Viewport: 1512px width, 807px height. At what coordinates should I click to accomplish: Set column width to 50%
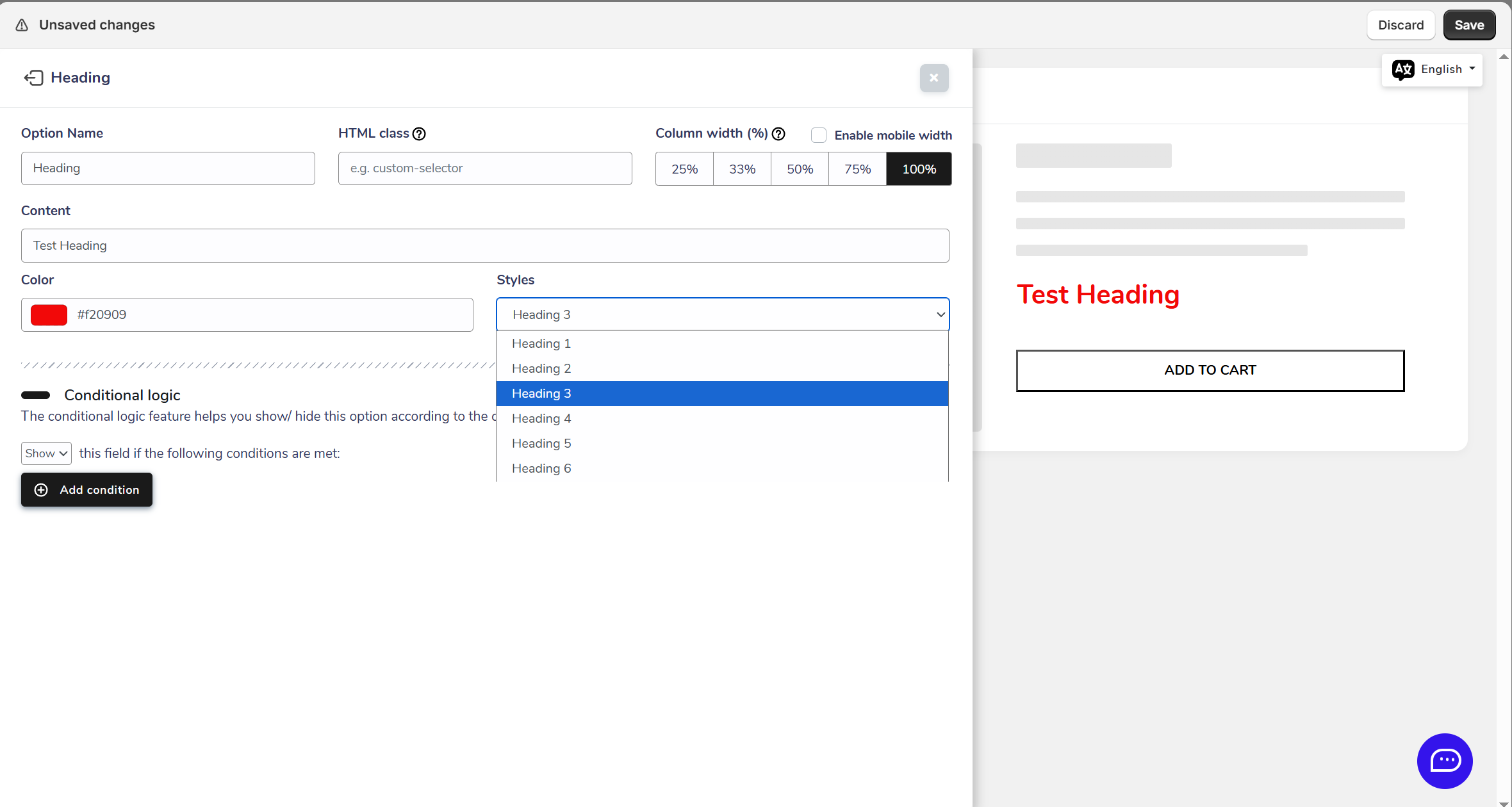pos(800,169)
